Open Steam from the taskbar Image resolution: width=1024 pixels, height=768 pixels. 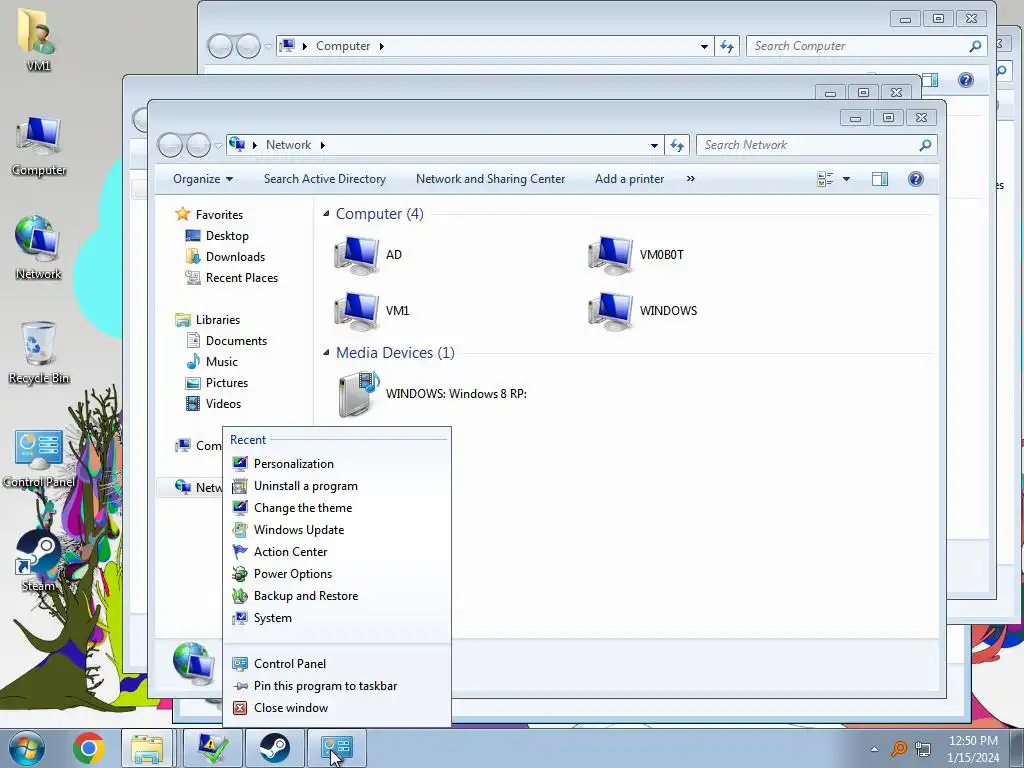[x=274, y=748]
